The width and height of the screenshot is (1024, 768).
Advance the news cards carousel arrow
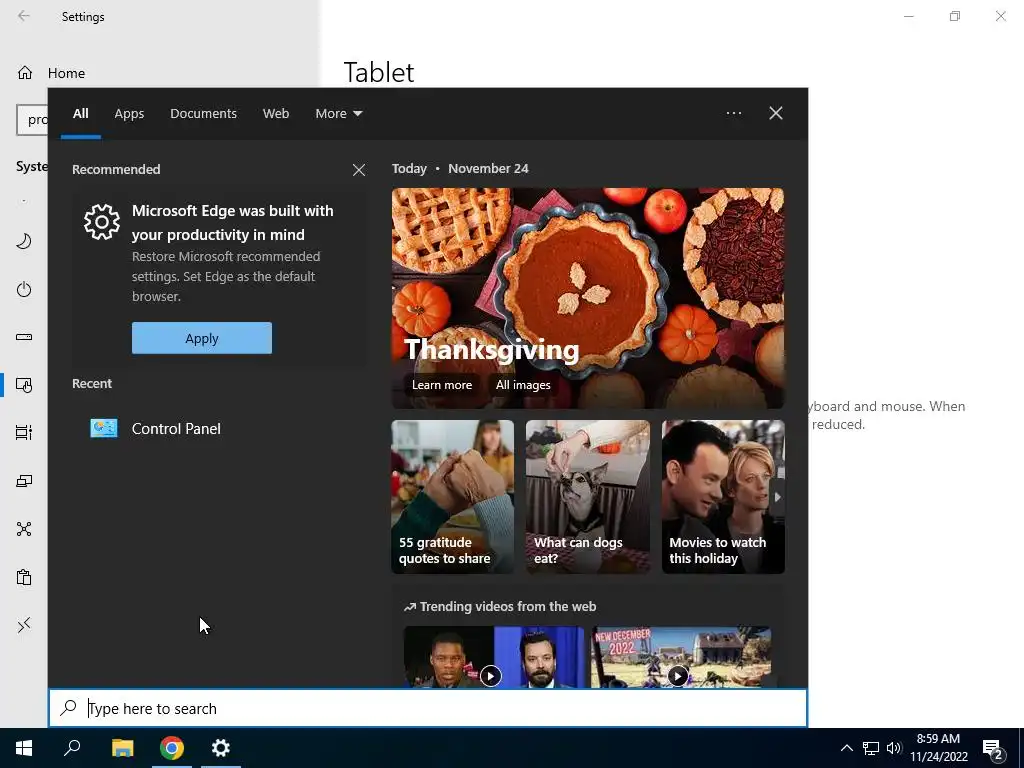click(777, 497)
